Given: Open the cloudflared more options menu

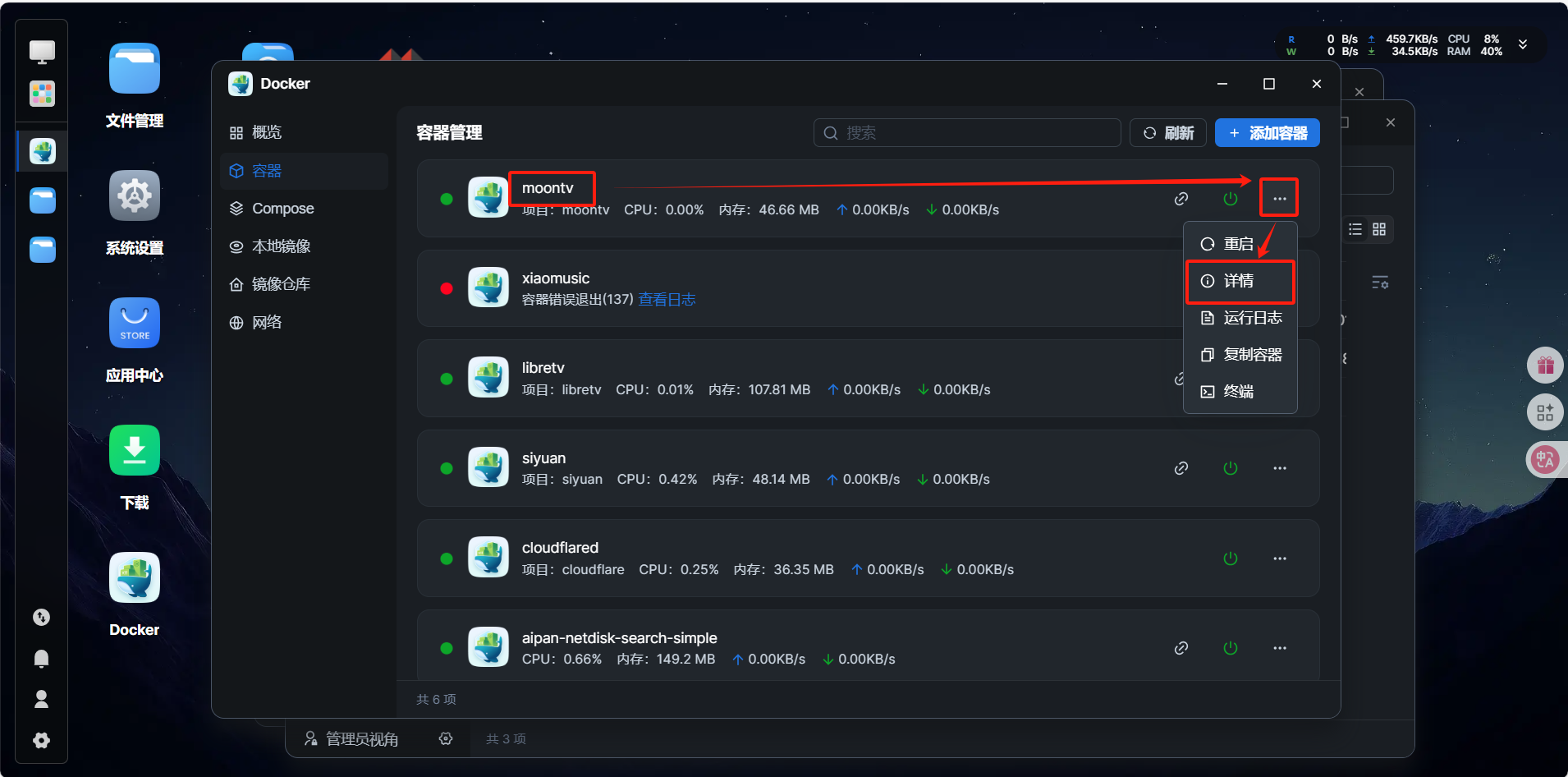Looking at the screenshot, I should pos(1280,559).
